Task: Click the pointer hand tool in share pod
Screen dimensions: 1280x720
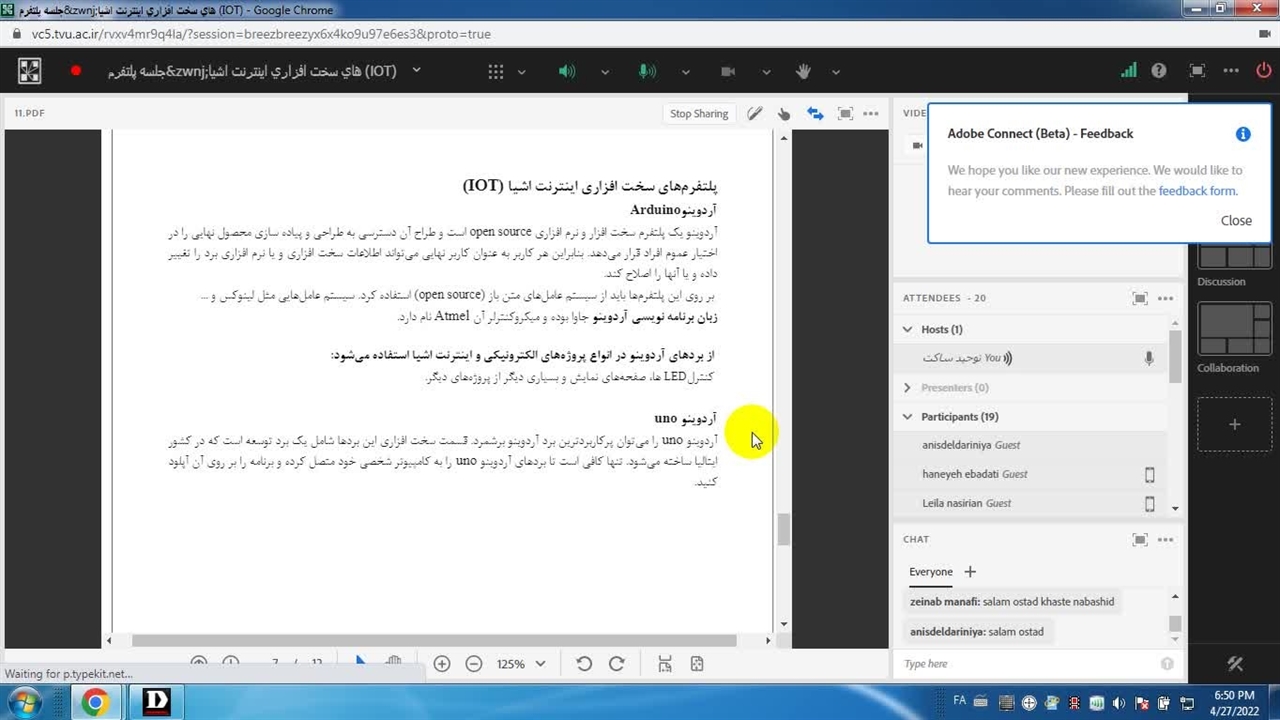Action: pyautogui.click(x=784, y=114)
